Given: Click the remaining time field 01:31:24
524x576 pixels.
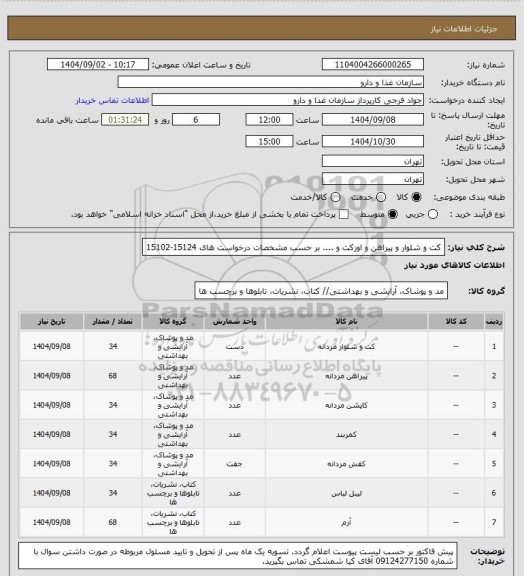Looking at the screenshot, I should click(125, 120).
